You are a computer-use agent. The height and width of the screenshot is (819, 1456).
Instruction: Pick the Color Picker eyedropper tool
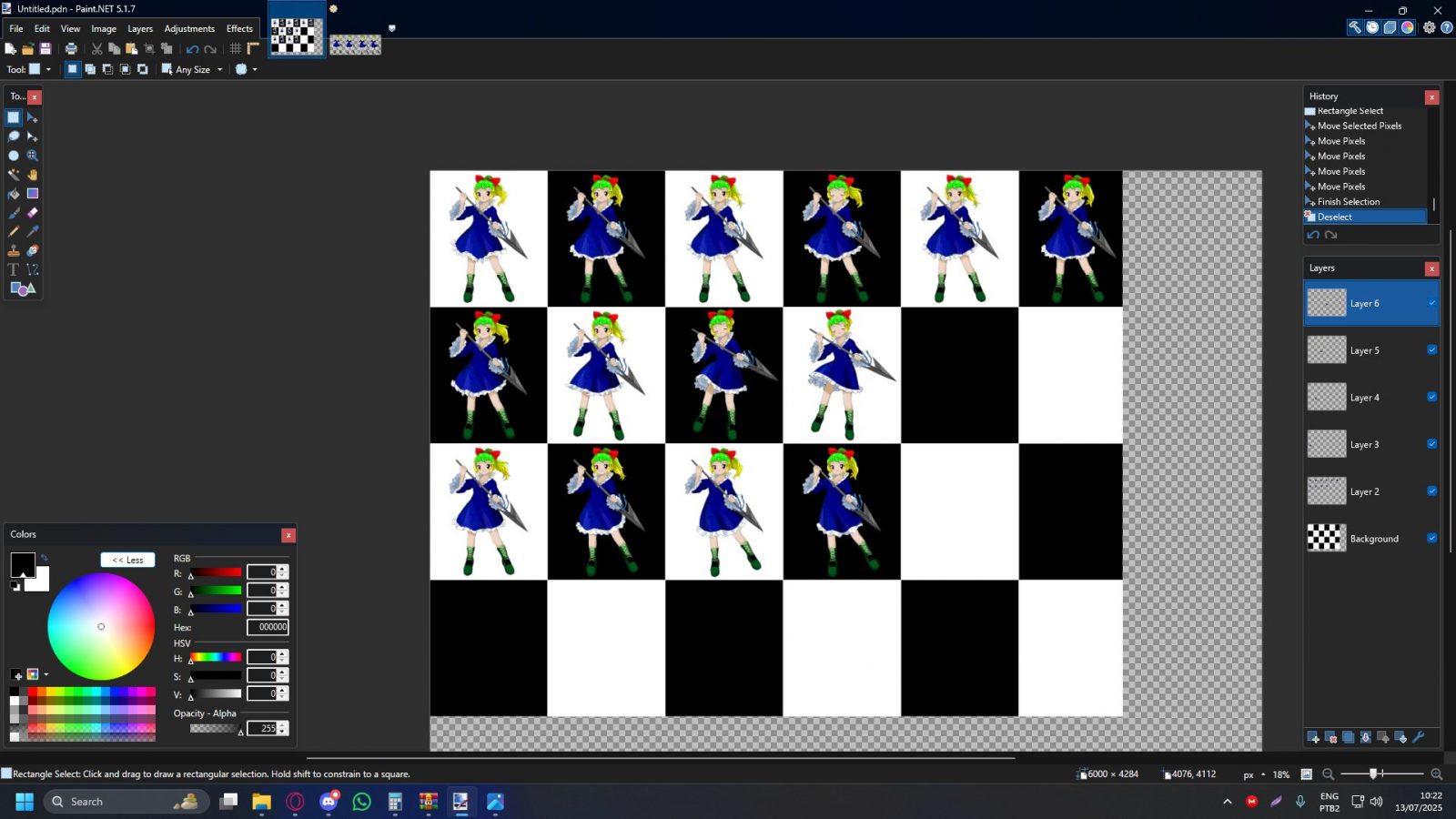tap(33, 232)
